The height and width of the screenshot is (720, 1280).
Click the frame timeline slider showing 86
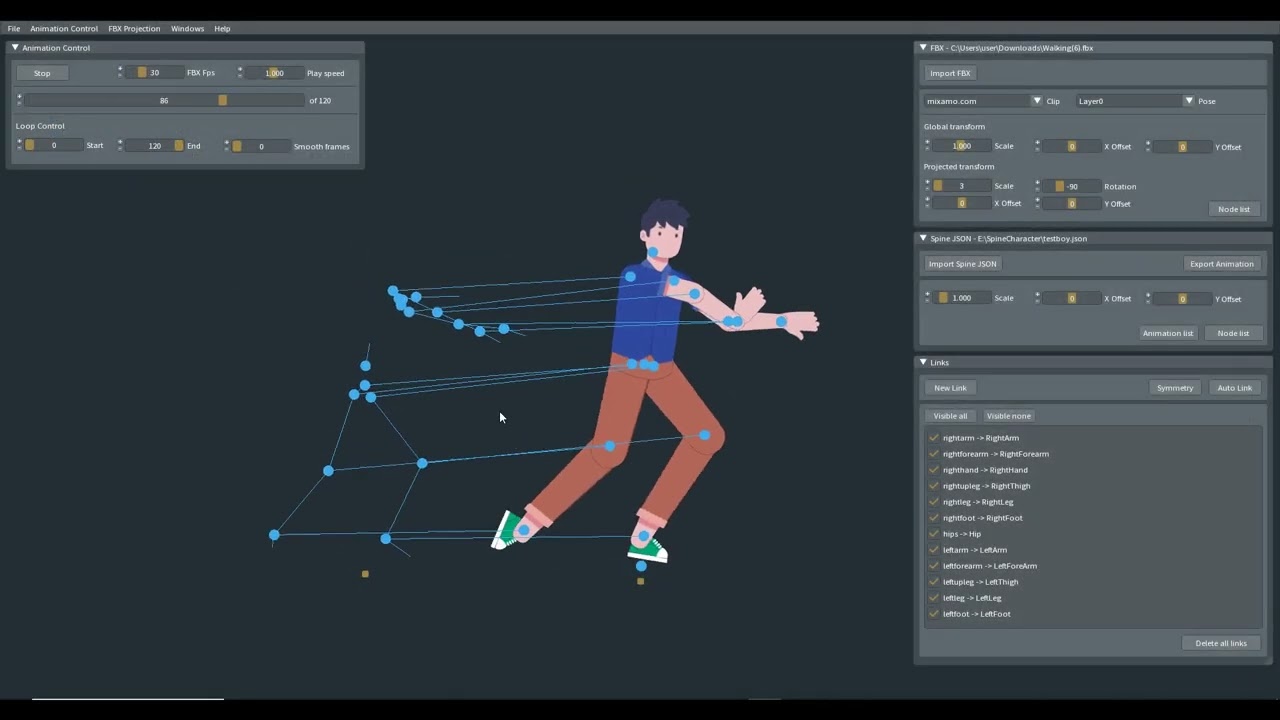[164, 100]
